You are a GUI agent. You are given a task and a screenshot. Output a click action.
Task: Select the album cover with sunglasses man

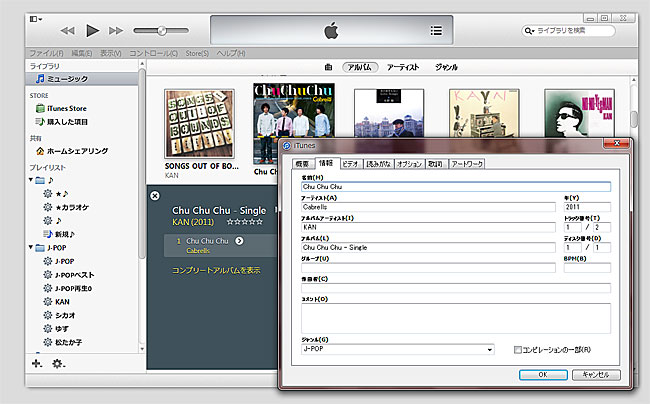click(x=580, y=113)
